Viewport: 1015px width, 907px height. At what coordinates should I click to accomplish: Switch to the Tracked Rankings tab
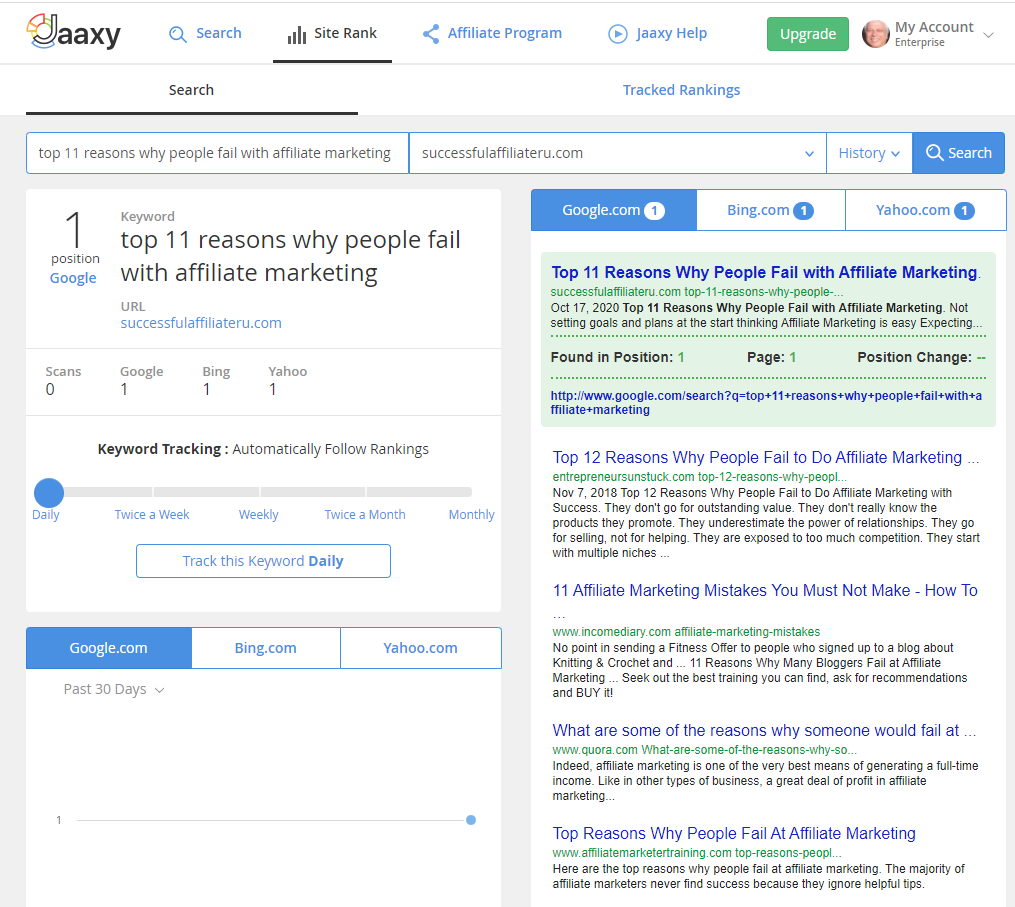coord(681,90)
